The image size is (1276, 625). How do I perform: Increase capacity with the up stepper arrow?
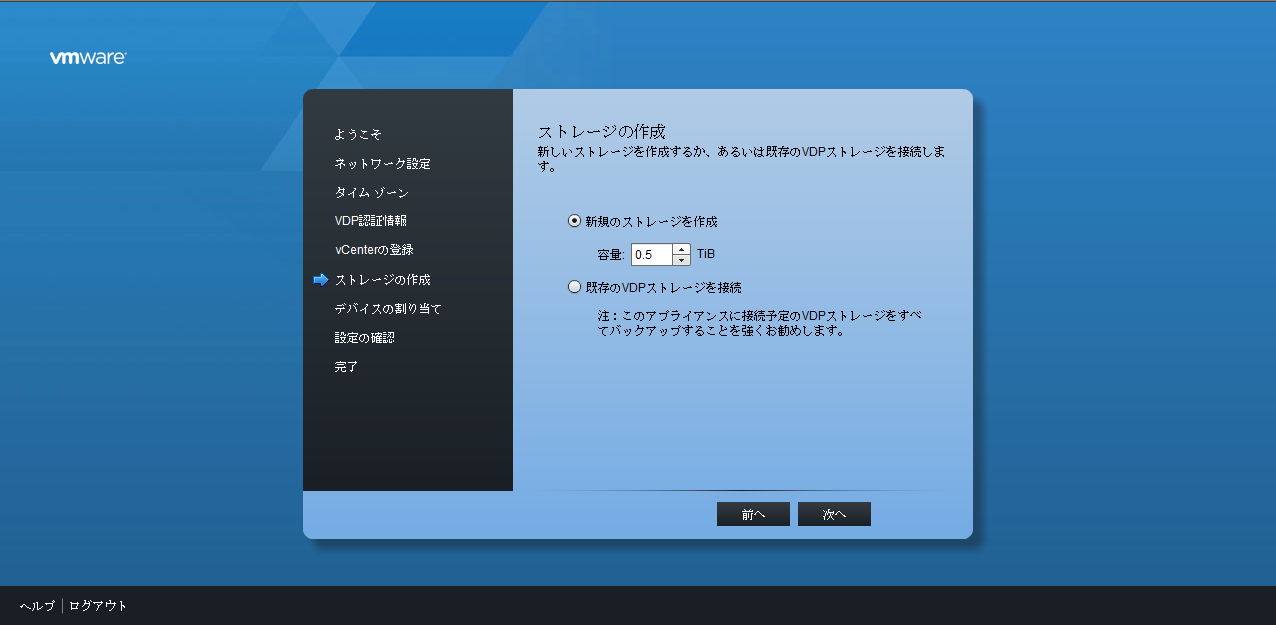(681, 249)
